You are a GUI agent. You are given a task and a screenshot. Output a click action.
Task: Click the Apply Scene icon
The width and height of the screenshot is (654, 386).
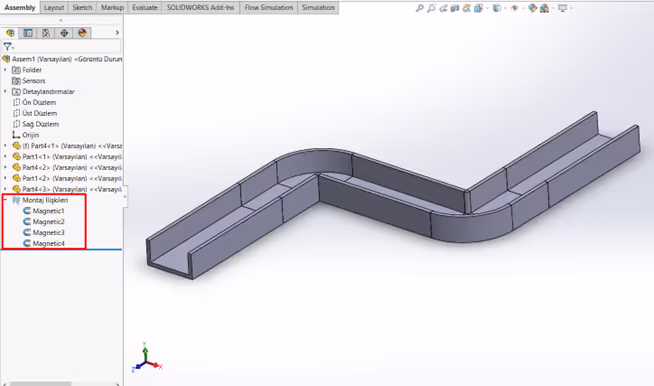click(544, 8)
